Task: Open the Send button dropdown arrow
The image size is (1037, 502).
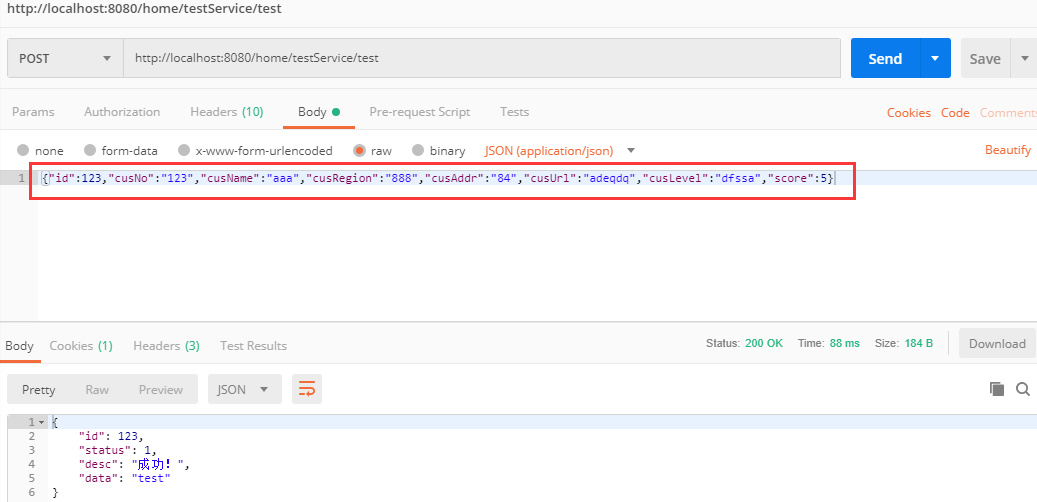Action: click(x=935, y=59)
